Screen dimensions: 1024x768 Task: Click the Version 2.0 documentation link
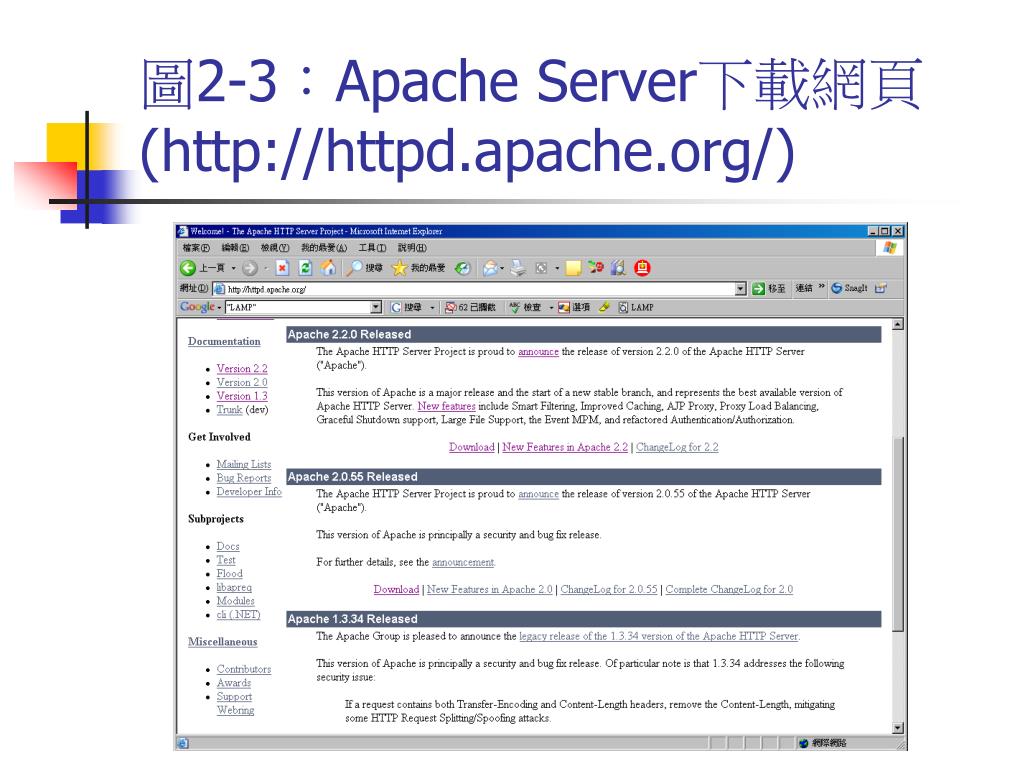click(x=242, y=382)
